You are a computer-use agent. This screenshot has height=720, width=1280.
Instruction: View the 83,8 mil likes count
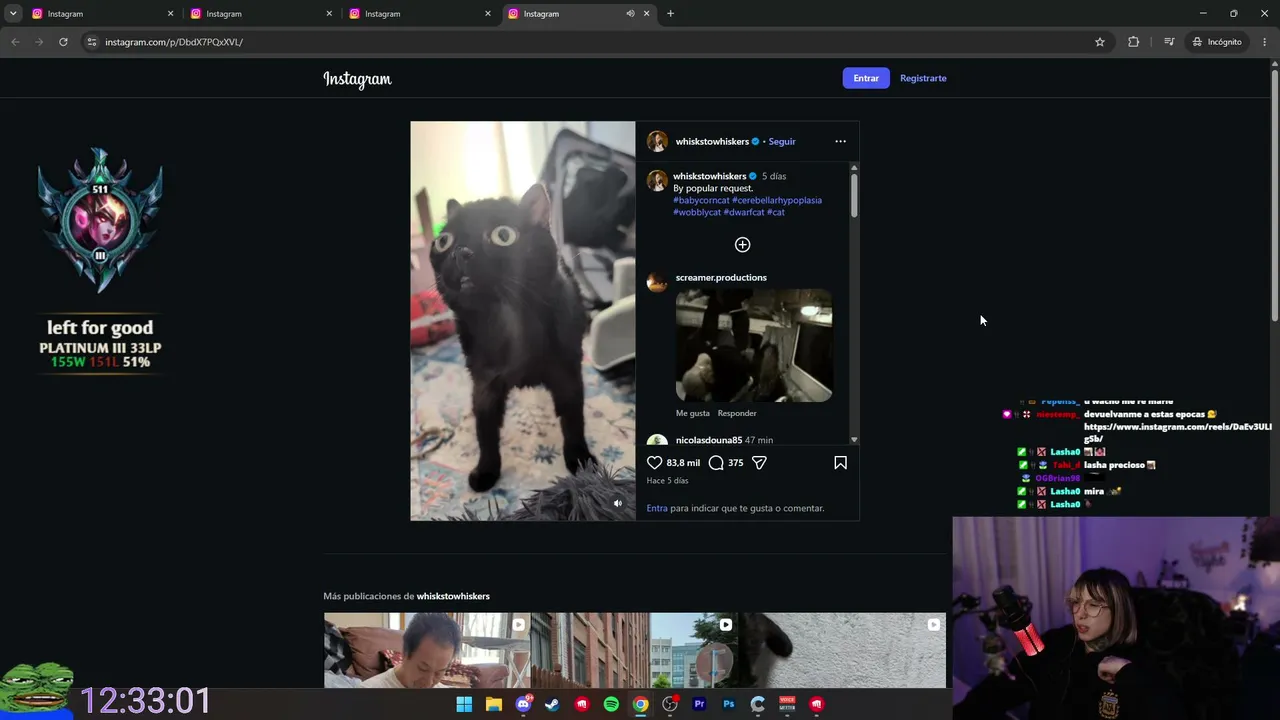tap(683, 463)
